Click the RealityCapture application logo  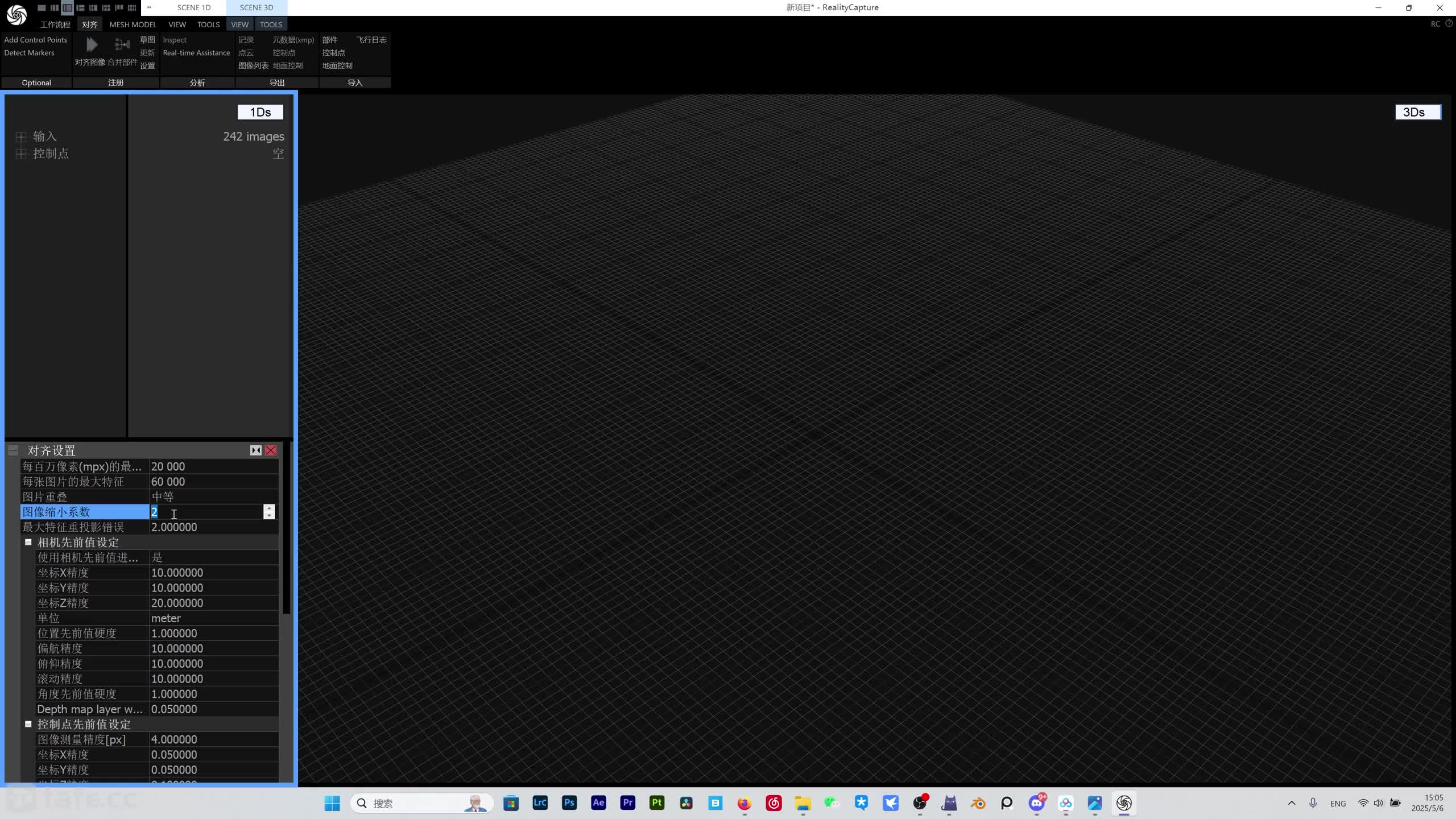(16, 15)
